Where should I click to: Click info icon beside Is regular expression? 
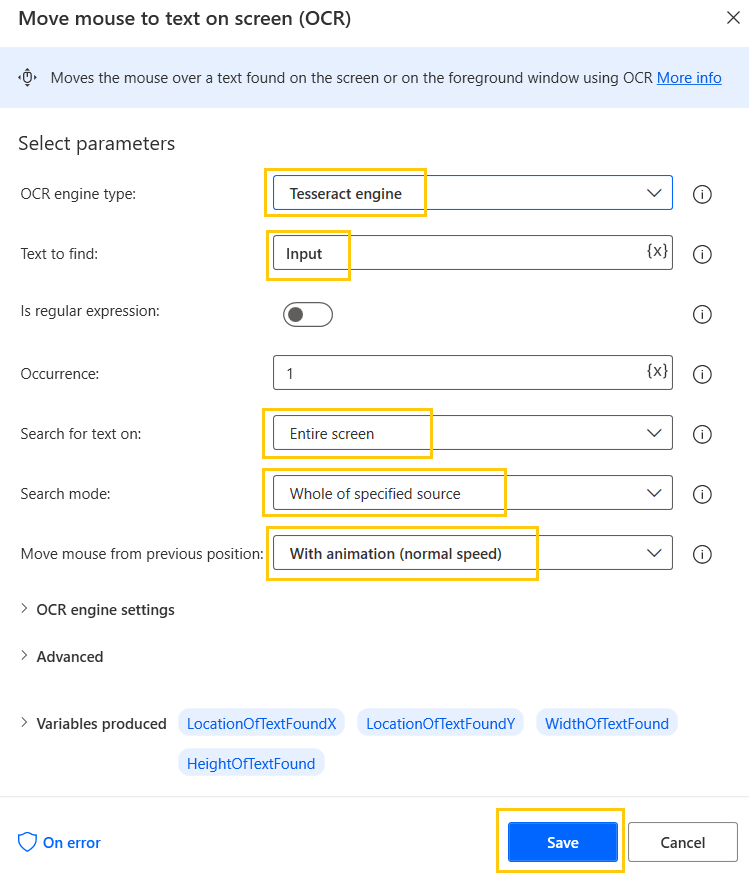[702, 314]
